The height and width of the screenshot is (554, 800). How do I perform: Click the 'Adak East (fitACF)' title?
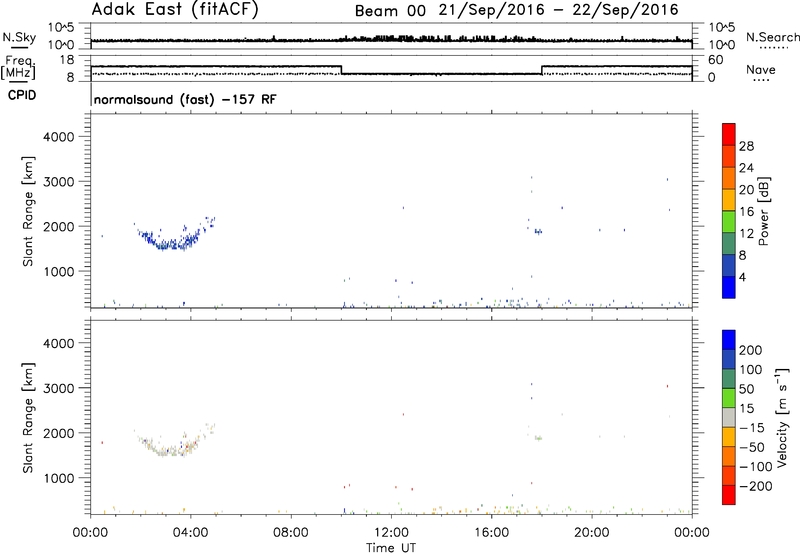coord(175,9)
